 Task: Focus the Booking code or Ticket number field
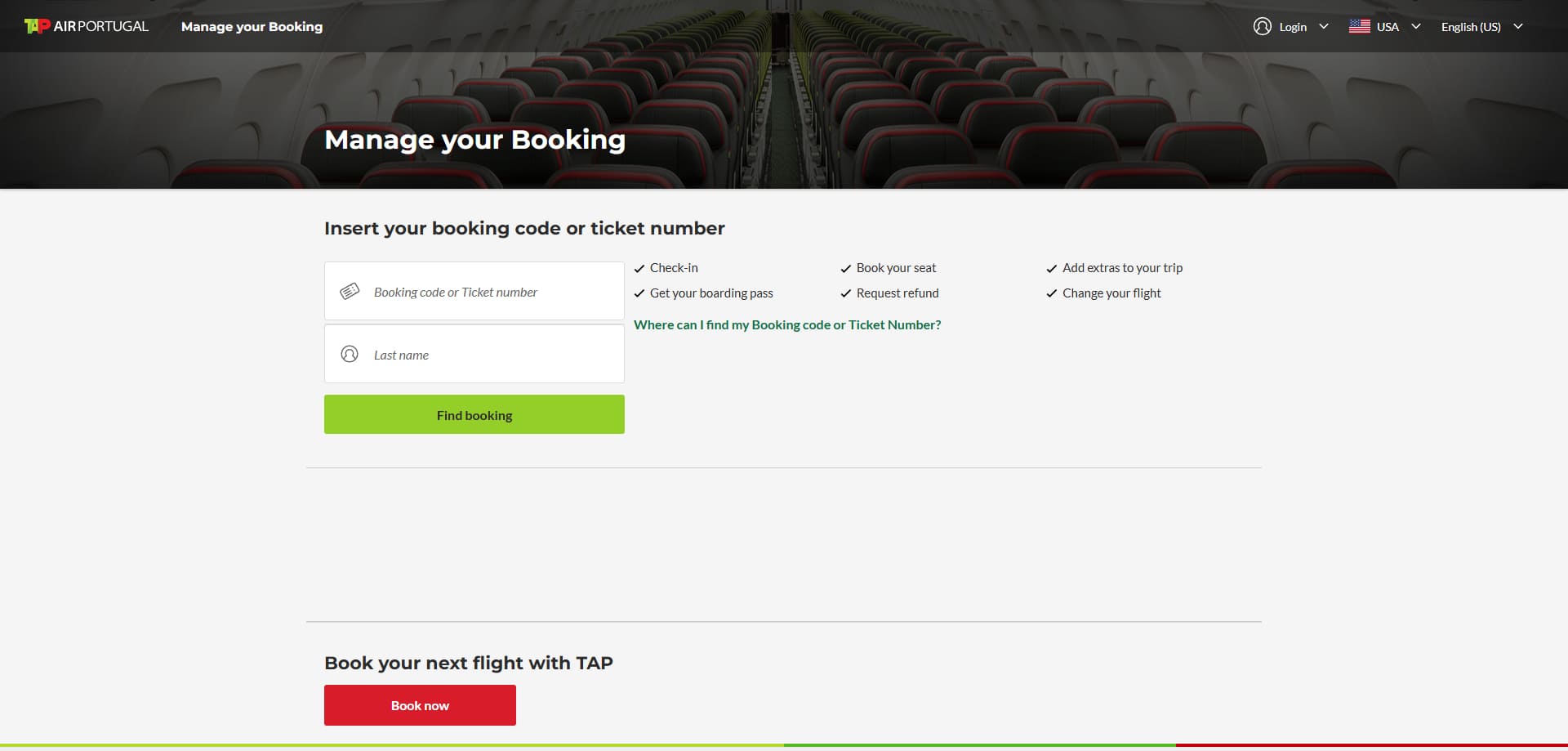tap(474, 291)
